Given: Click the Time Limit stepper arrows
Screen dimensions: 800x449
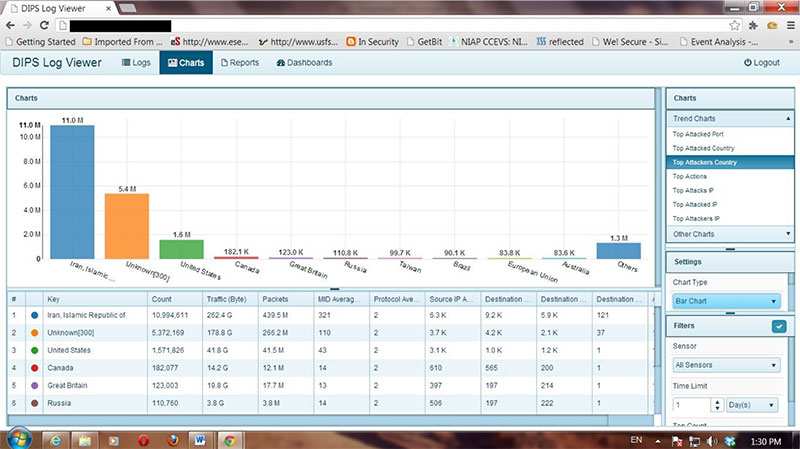Looking at the screenshot, I should pos(717,405).
